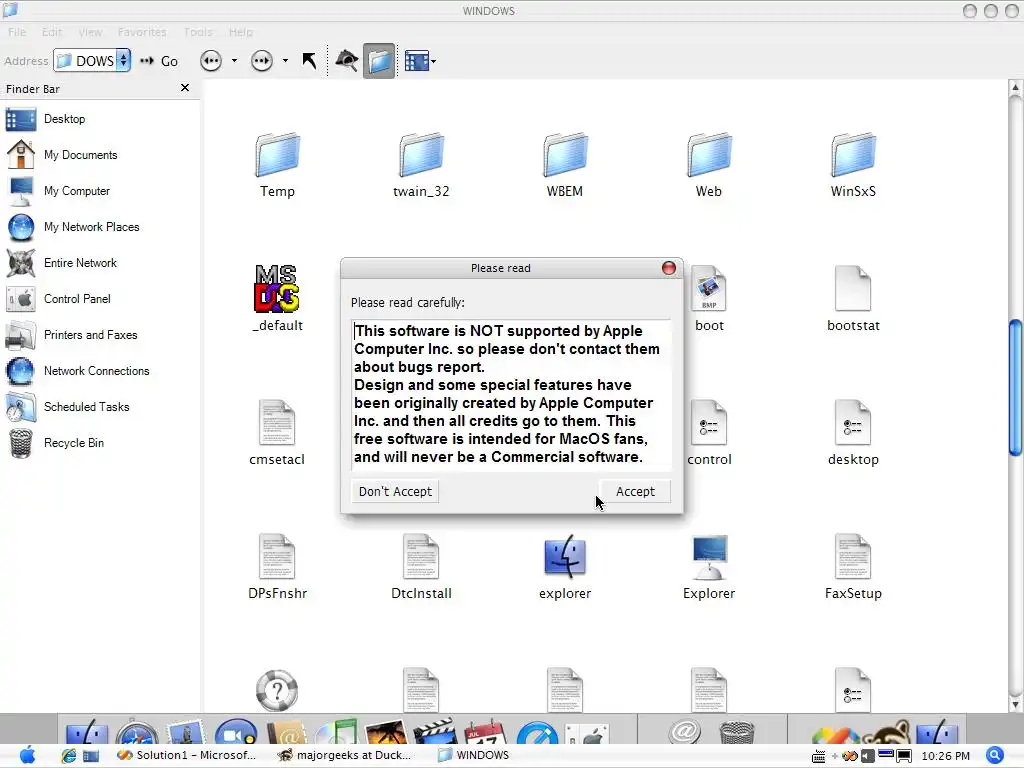Select the _default MS-DOS shortcut icon
The width and height of the screenshot is (1024, 768).
277,288
